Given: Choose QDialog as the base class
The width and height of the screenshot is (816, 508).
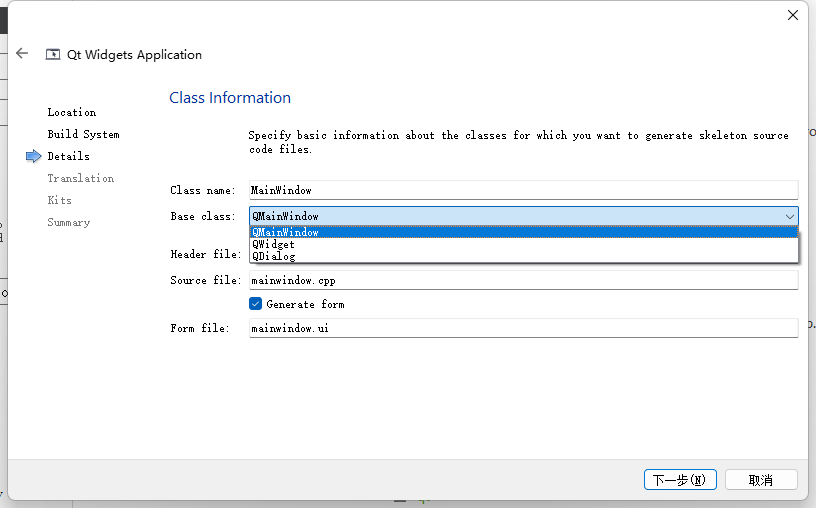Looking at the screenshot, I should tap(524, 256).
